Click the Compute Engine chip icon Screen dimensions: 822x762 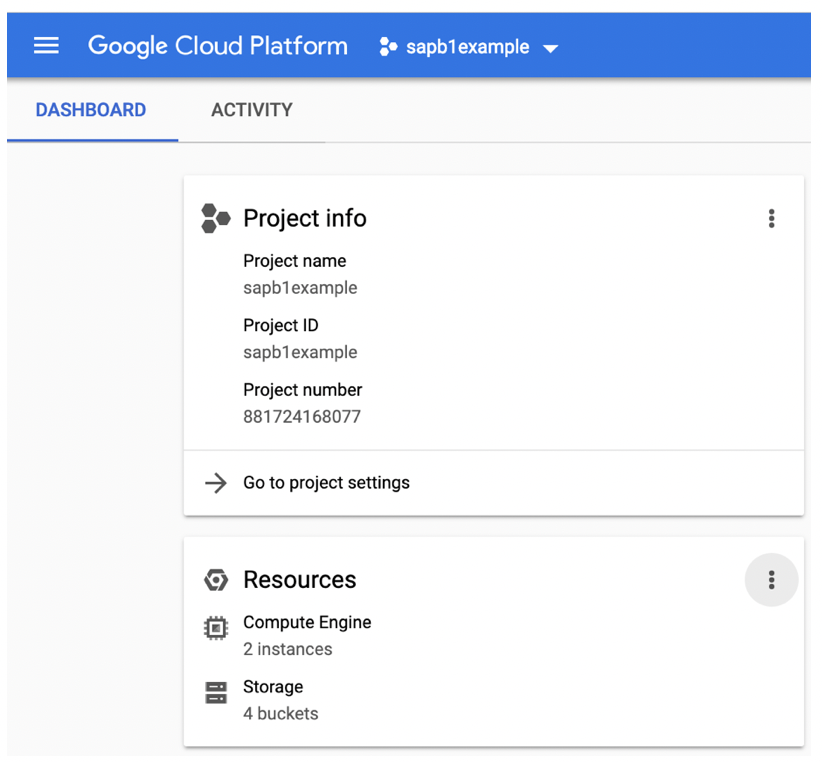[215, 628]
